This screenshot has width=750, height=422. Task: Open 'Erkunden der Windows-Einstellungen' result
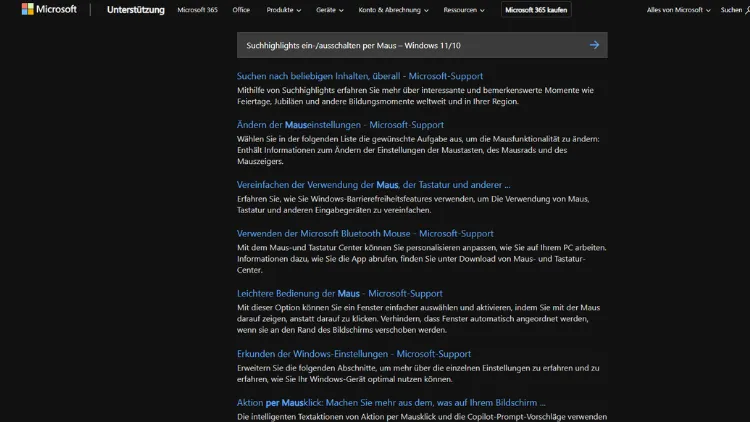pos(354,354)
